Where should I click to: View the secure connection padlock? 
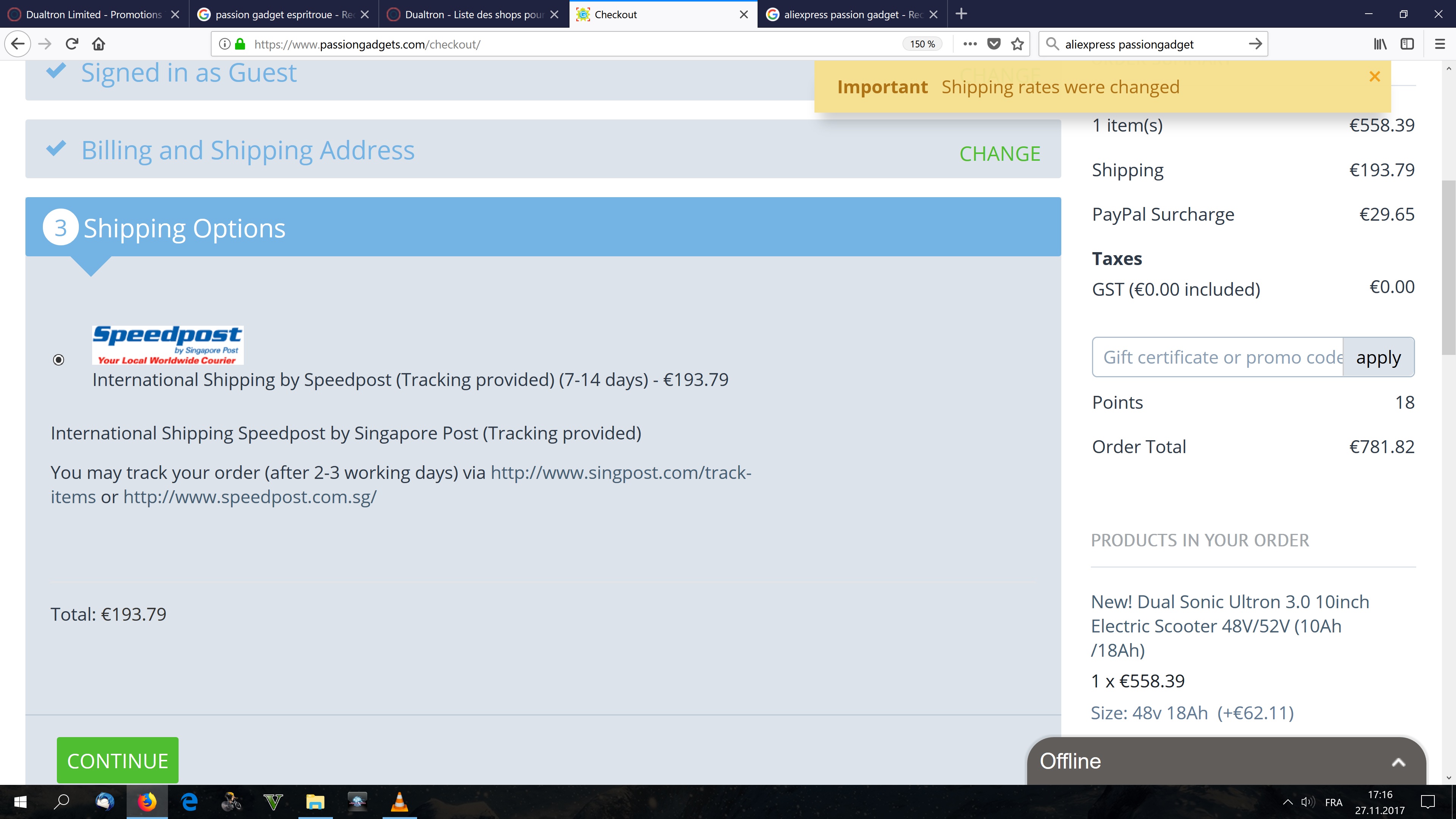coord(240,44)
